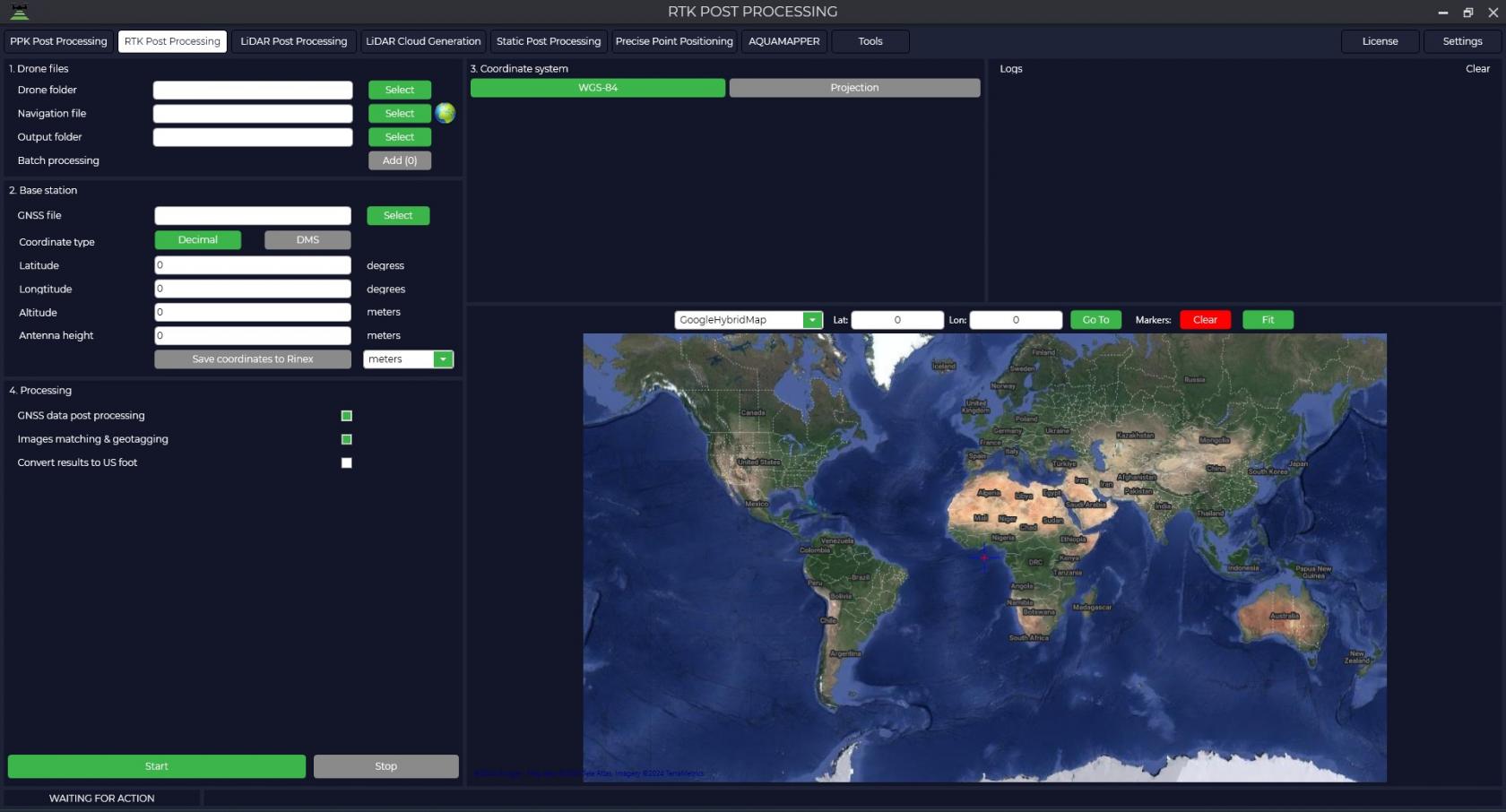Open Precise Point Positioning tab
Viewport: 1506px width, 812px height.
[674, 41]
